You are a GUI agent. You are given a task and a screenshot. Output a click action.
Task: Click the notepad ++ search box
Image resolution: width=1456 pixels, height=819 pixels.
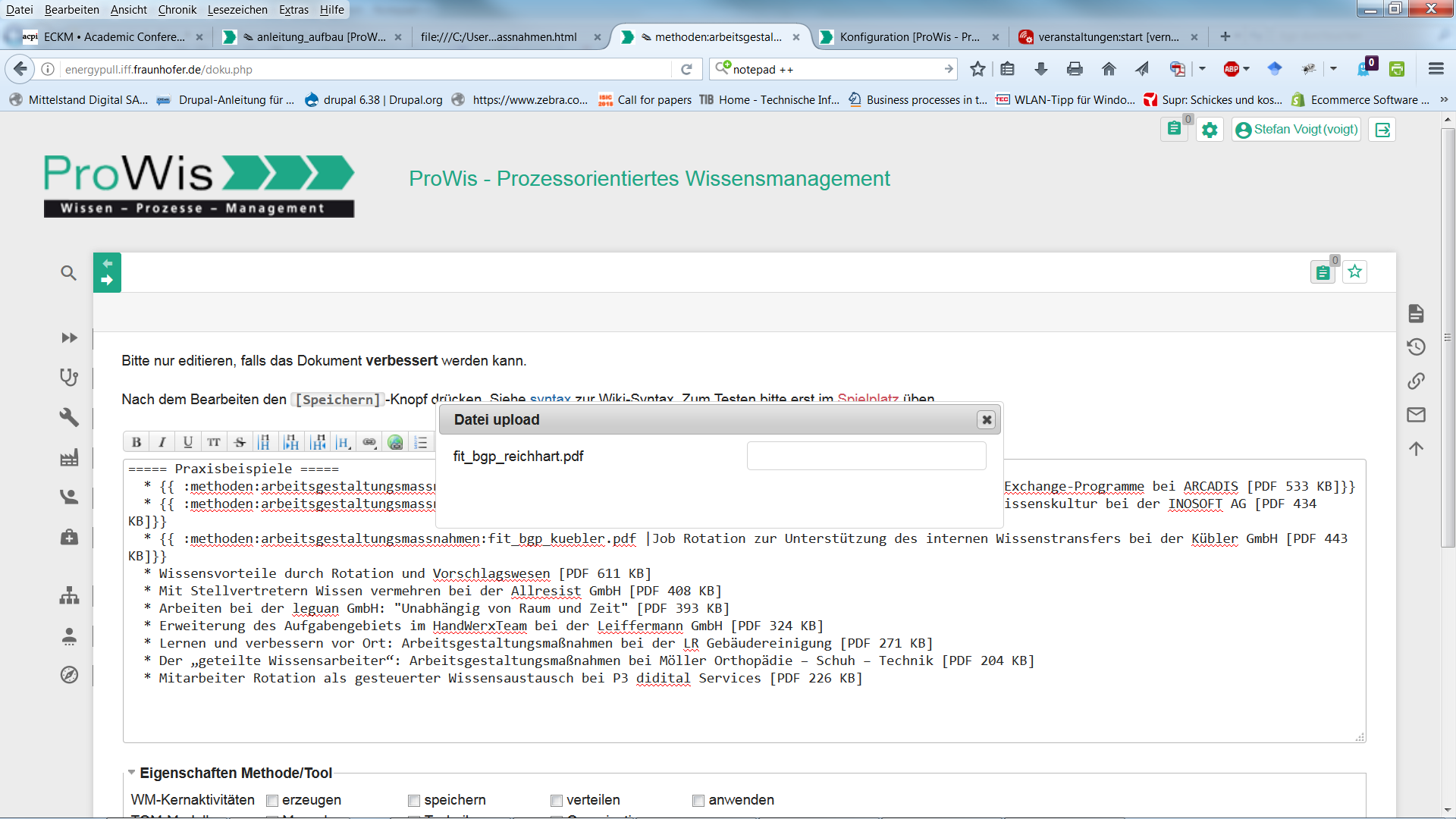tap(834, 69)
